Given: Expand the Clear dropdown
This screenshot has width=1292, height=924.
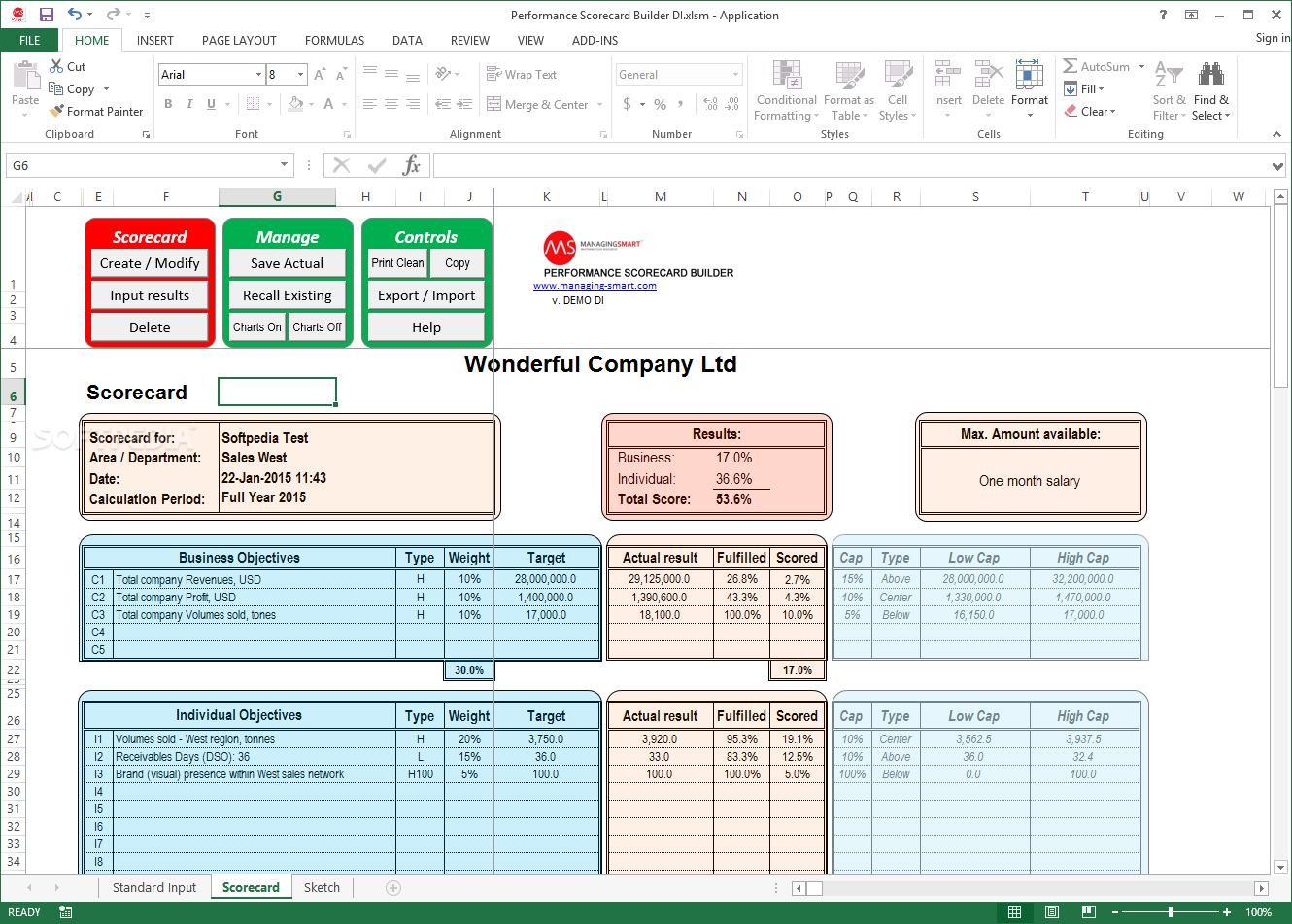Looking at the screenshot, I should click(x=1112, y=111).
